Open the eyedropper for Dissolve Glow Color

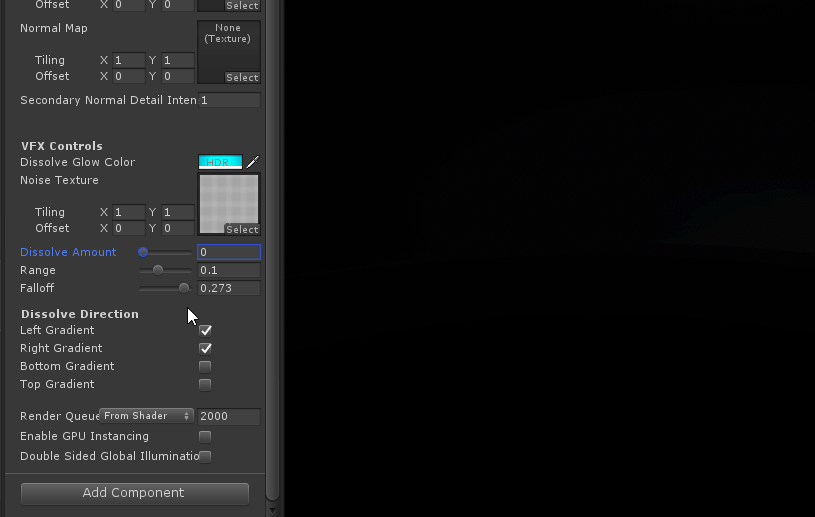click(x=253, y=162)
